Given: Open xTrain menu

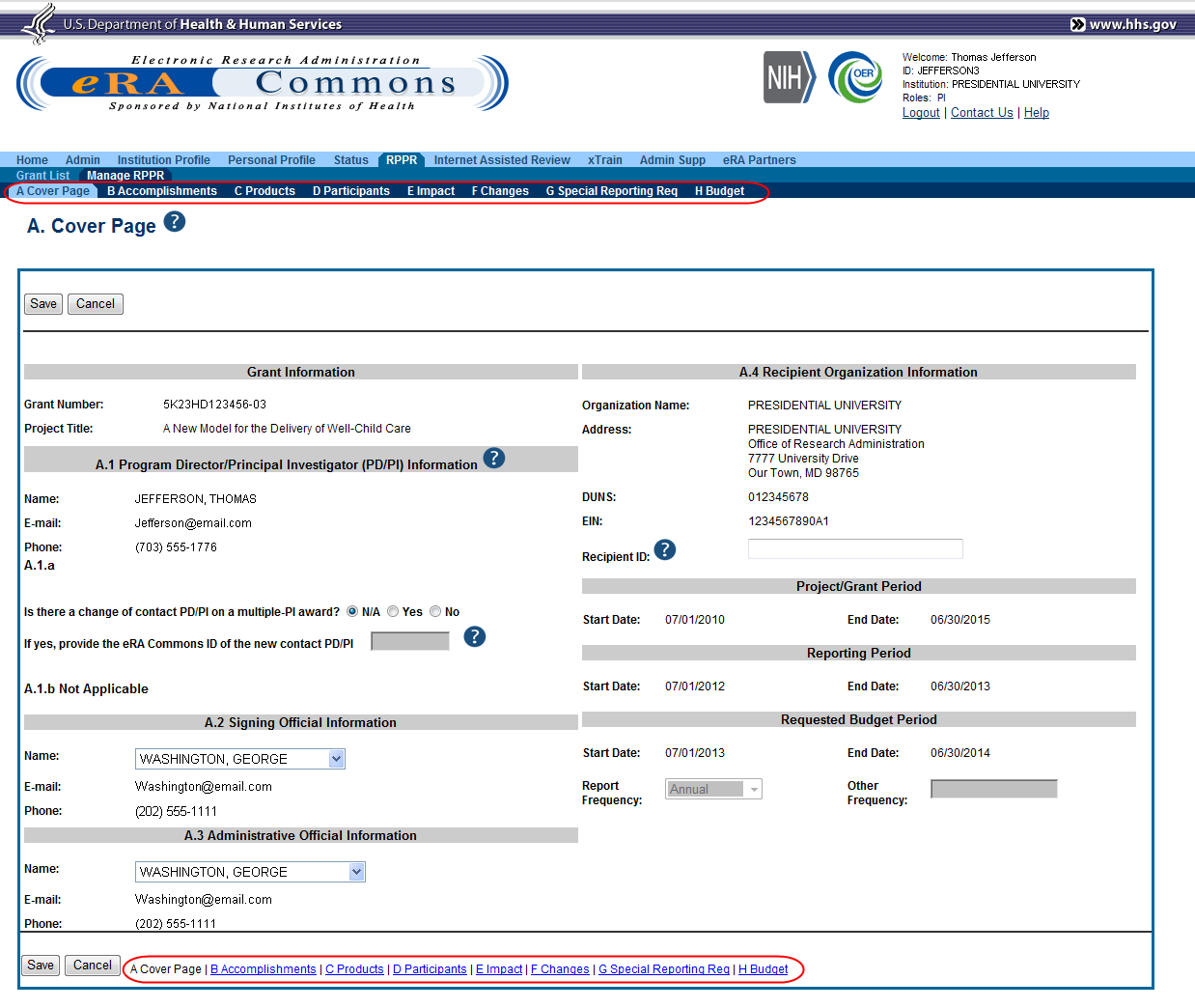Looking at the screenshot, I should pyautogui.click(x=605, y=160).
